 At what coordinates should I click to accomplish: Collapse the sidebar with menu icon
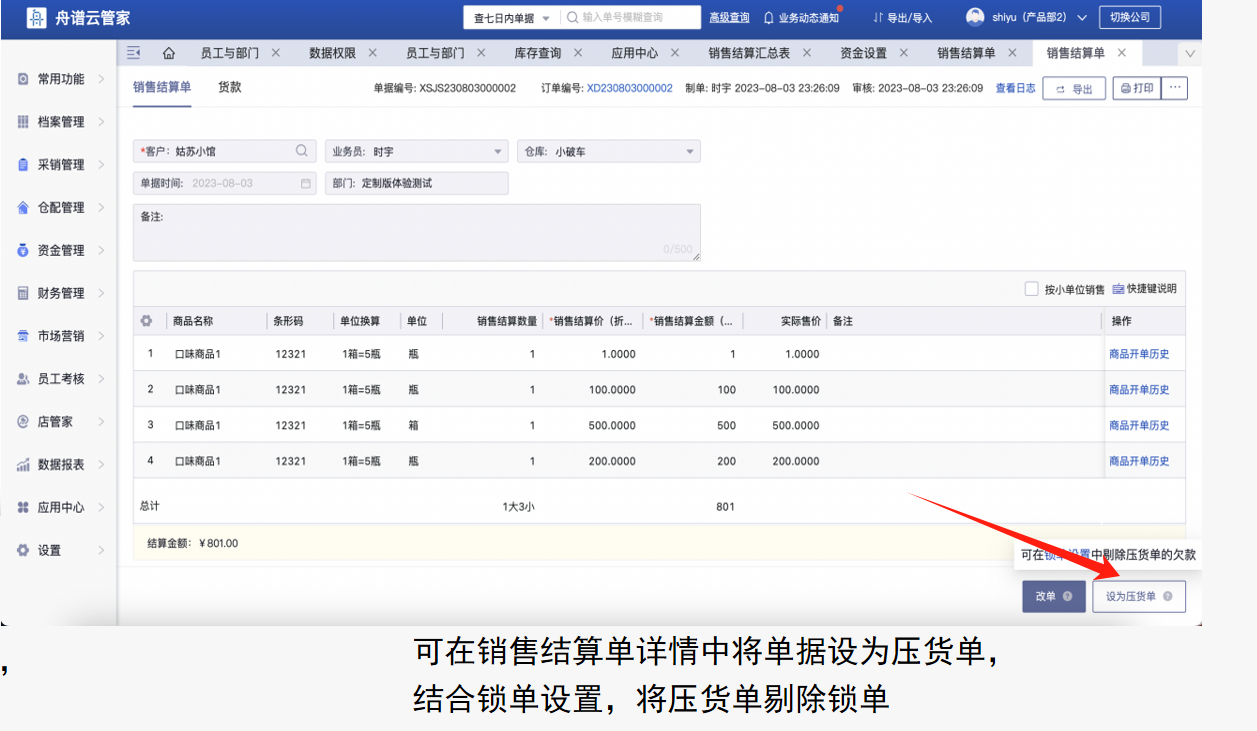click(x=134, y=53)
